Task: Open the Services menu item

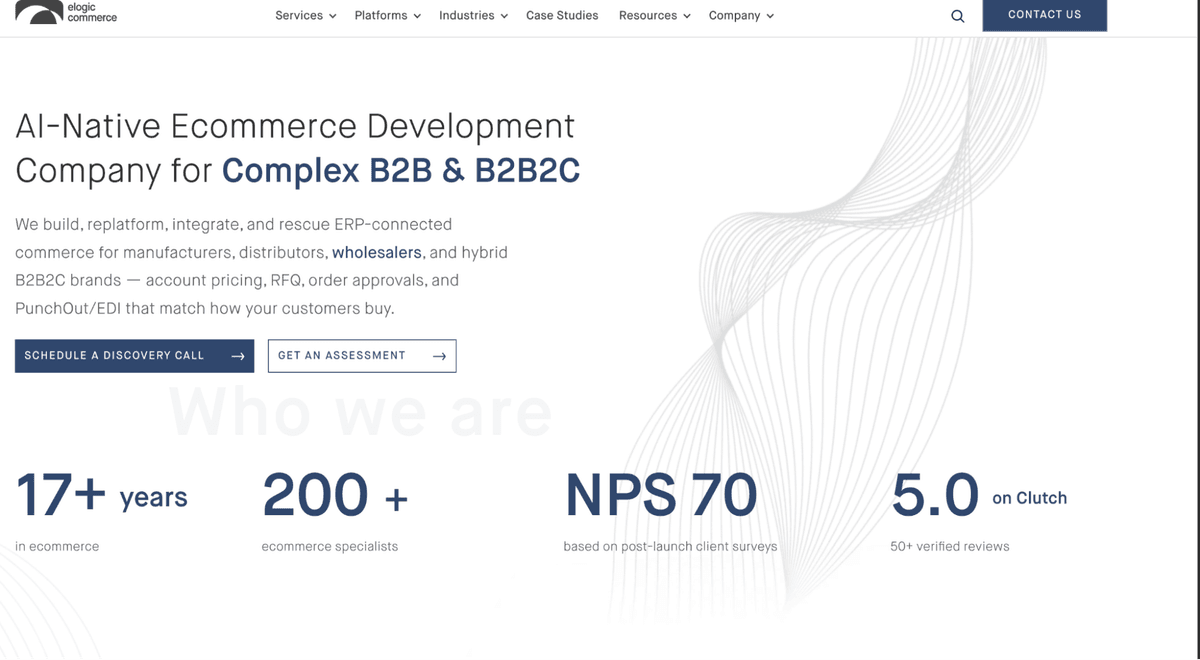Action: [306, 16]
